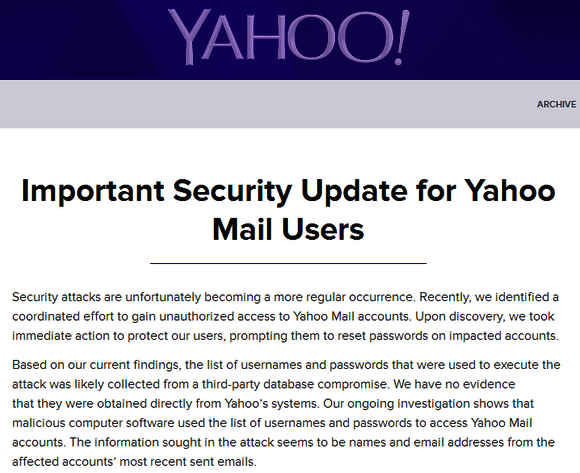This screenshot has width=580, height=473.
Task: Open the ARCHIVE navigation link
Action: click(556, 105)
